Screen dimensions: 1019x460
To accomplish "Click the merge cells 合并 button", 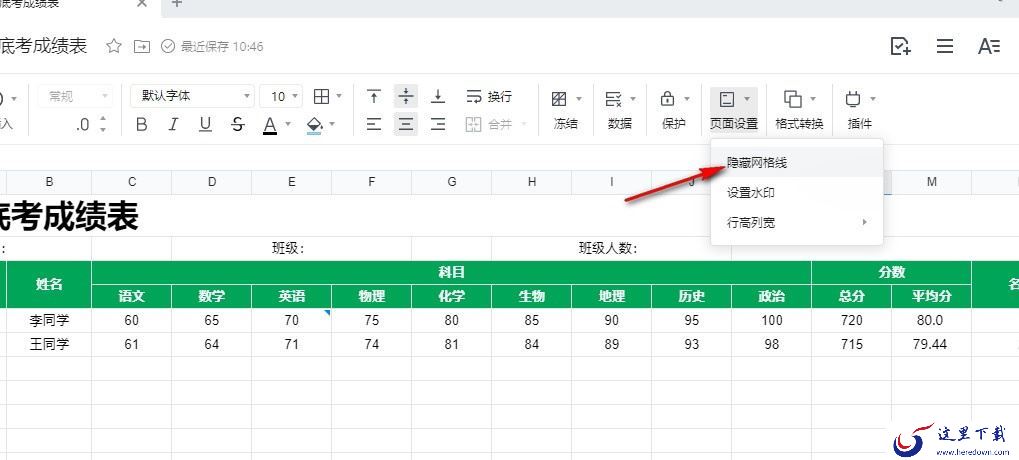I will pyautogui.click(x=489, y=124).
